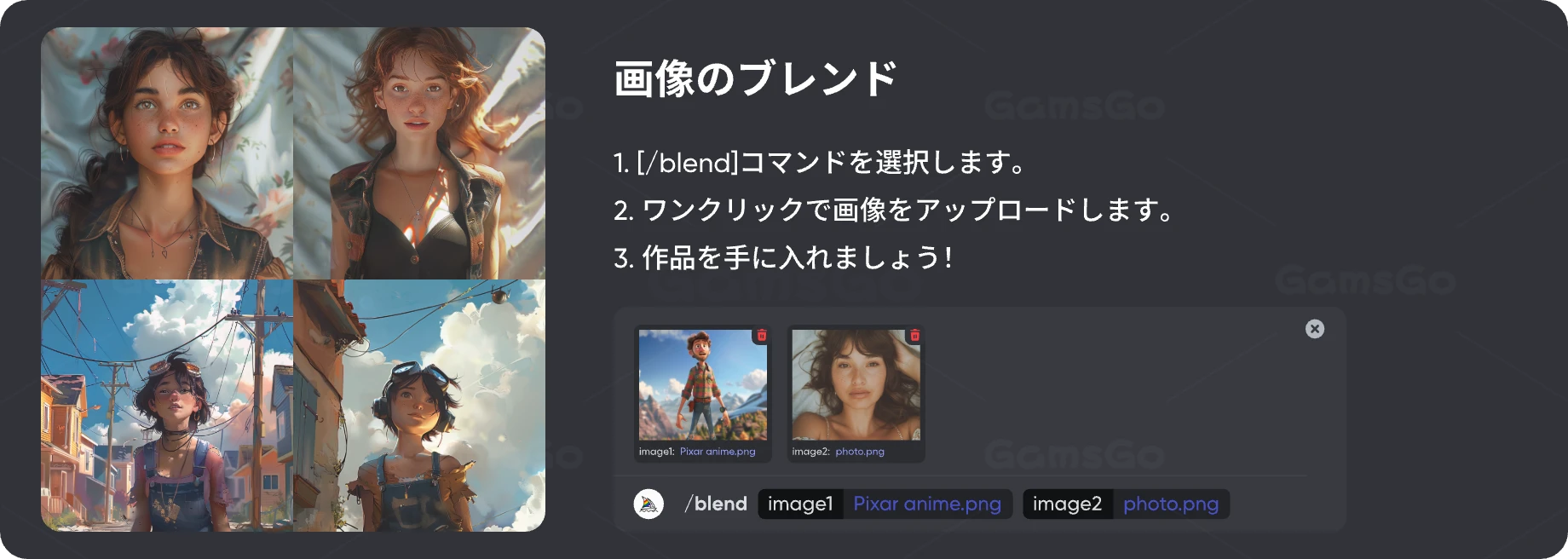Select the /blend command text
Screen dimensions: 1568x559
point(716,504)
